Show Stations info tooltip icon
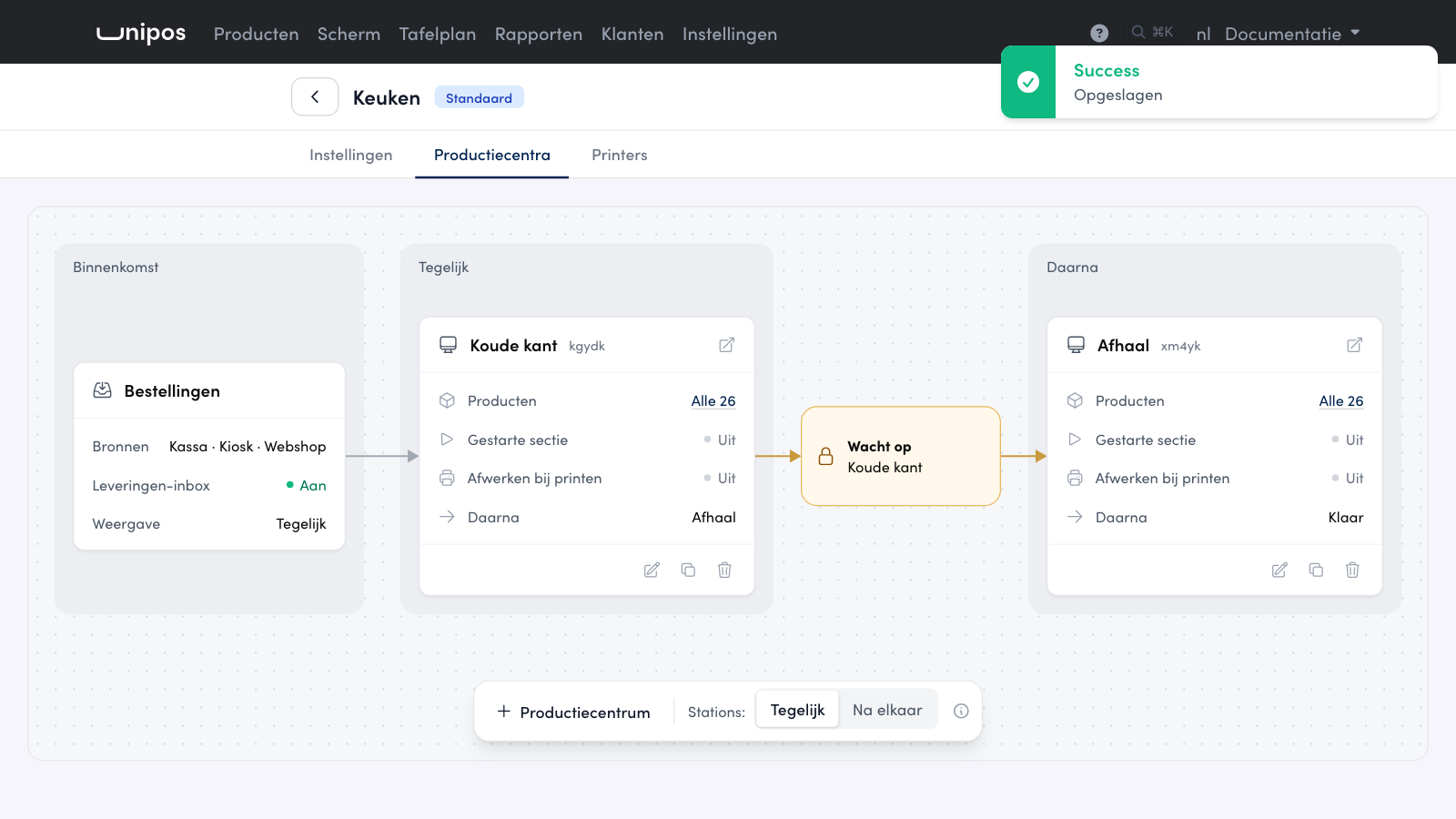The image size is (1456, 819). click(961, 711)
